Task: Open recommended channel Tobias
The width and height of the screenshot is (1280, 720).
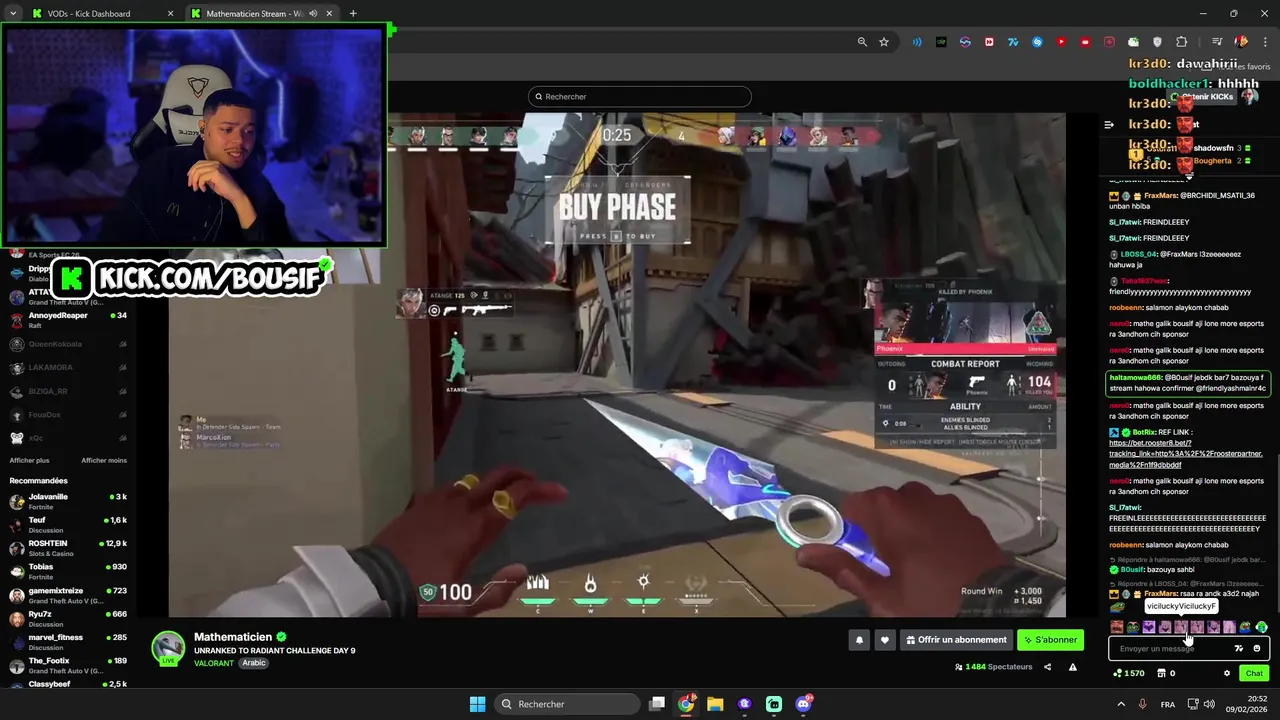Action: (68, 571)
